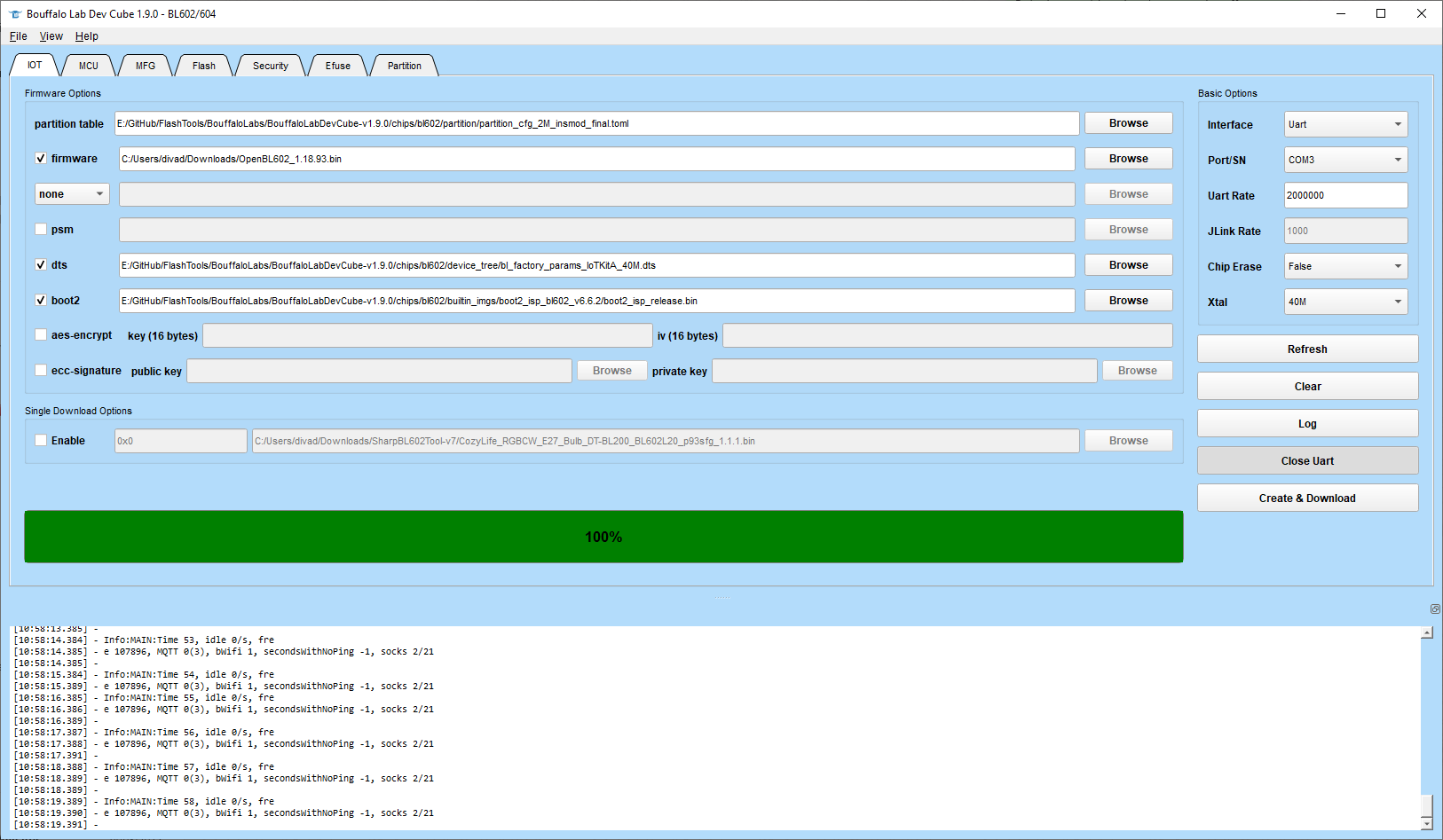Toggle the firmware checkbox
The width and height of the screenshot is (1443, 840).
[x=41, y=159]
